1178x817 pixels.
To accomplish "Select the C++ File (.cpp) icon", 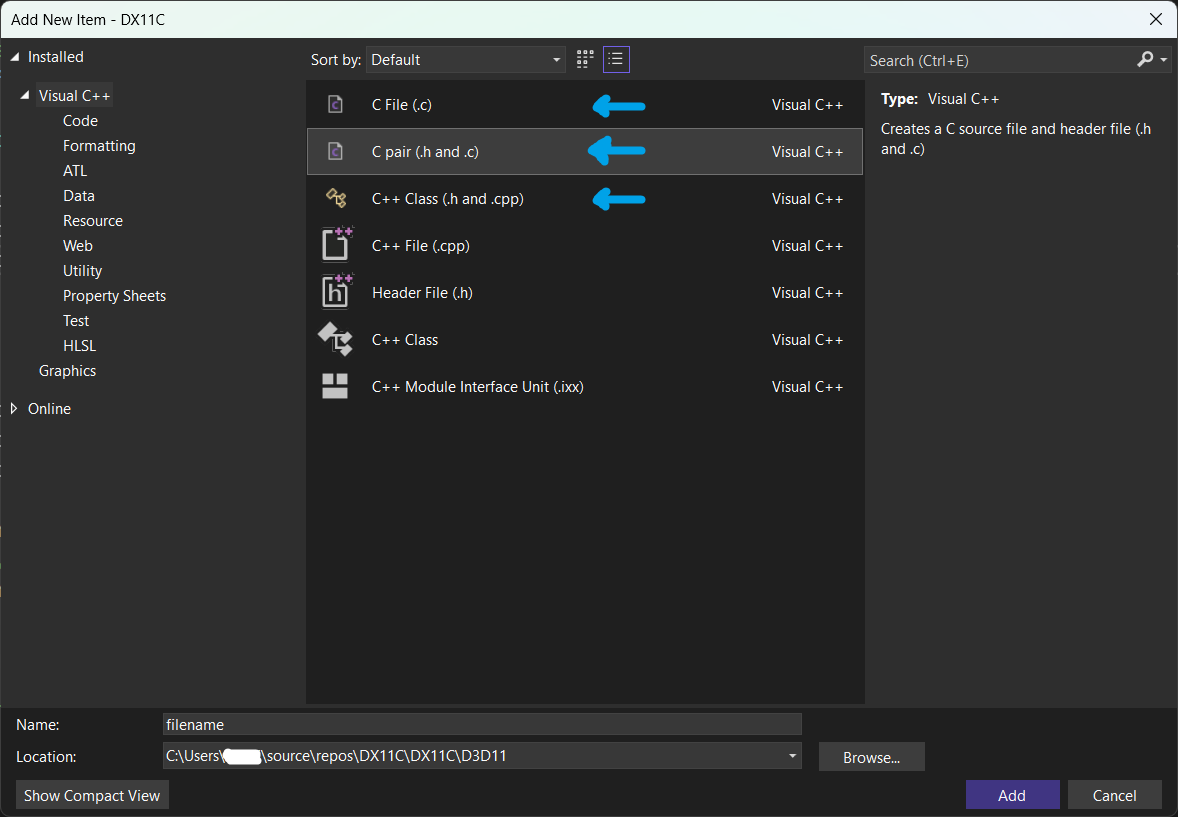I will tap(336, 246).
